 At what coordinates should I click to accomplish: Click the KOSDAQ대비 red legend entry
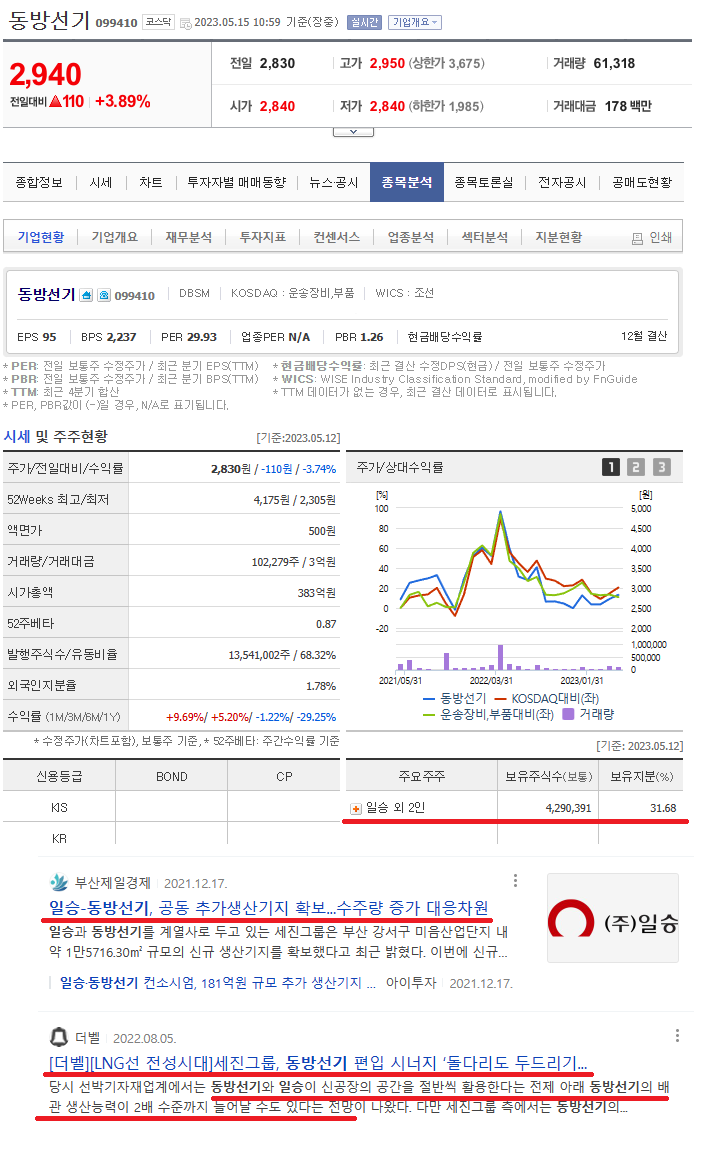click(546, 699)
